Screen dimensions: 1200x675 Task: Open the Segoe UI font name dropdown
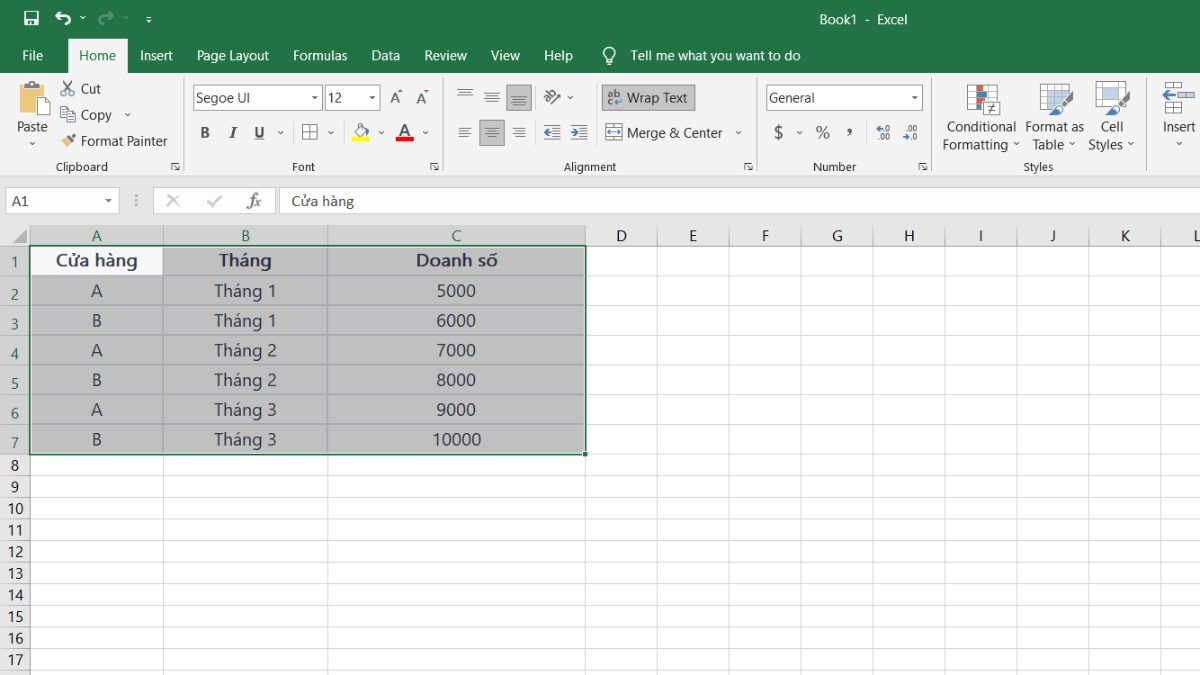coord(314,98)
